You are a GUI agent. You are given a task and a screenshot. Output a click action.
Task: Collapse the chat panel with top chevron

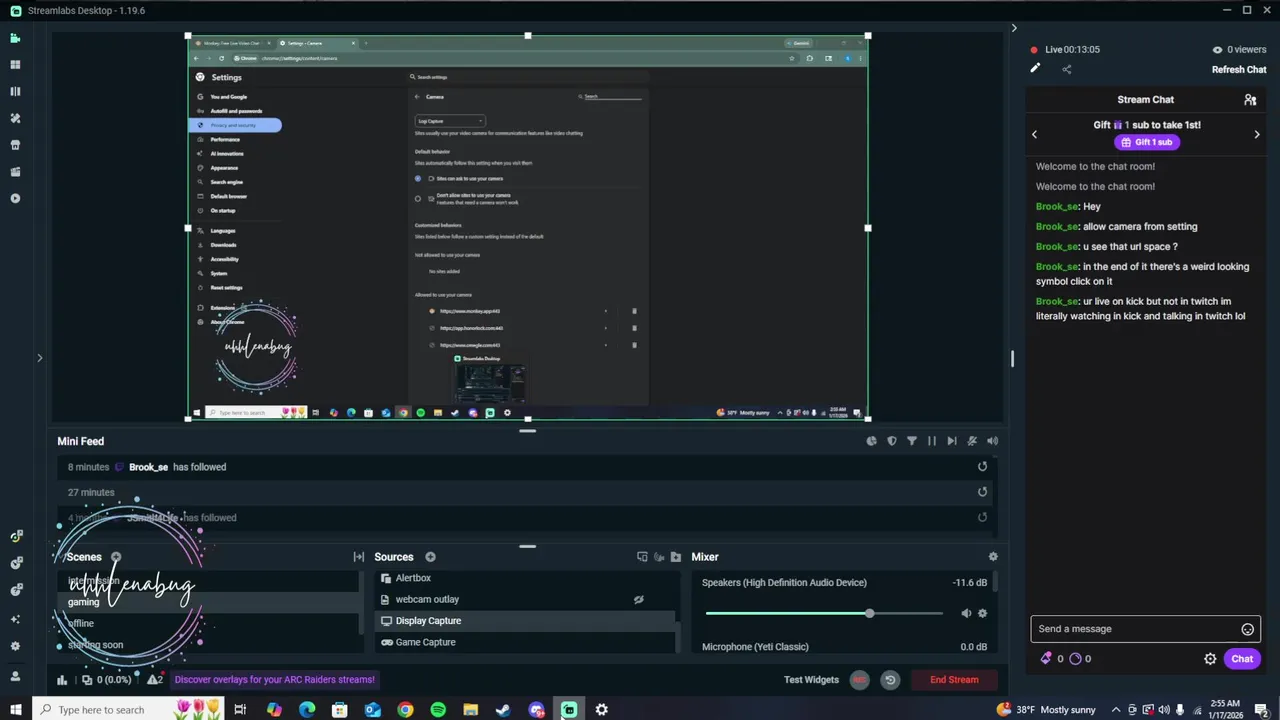pyautogui.click(x=1014, y=28)
